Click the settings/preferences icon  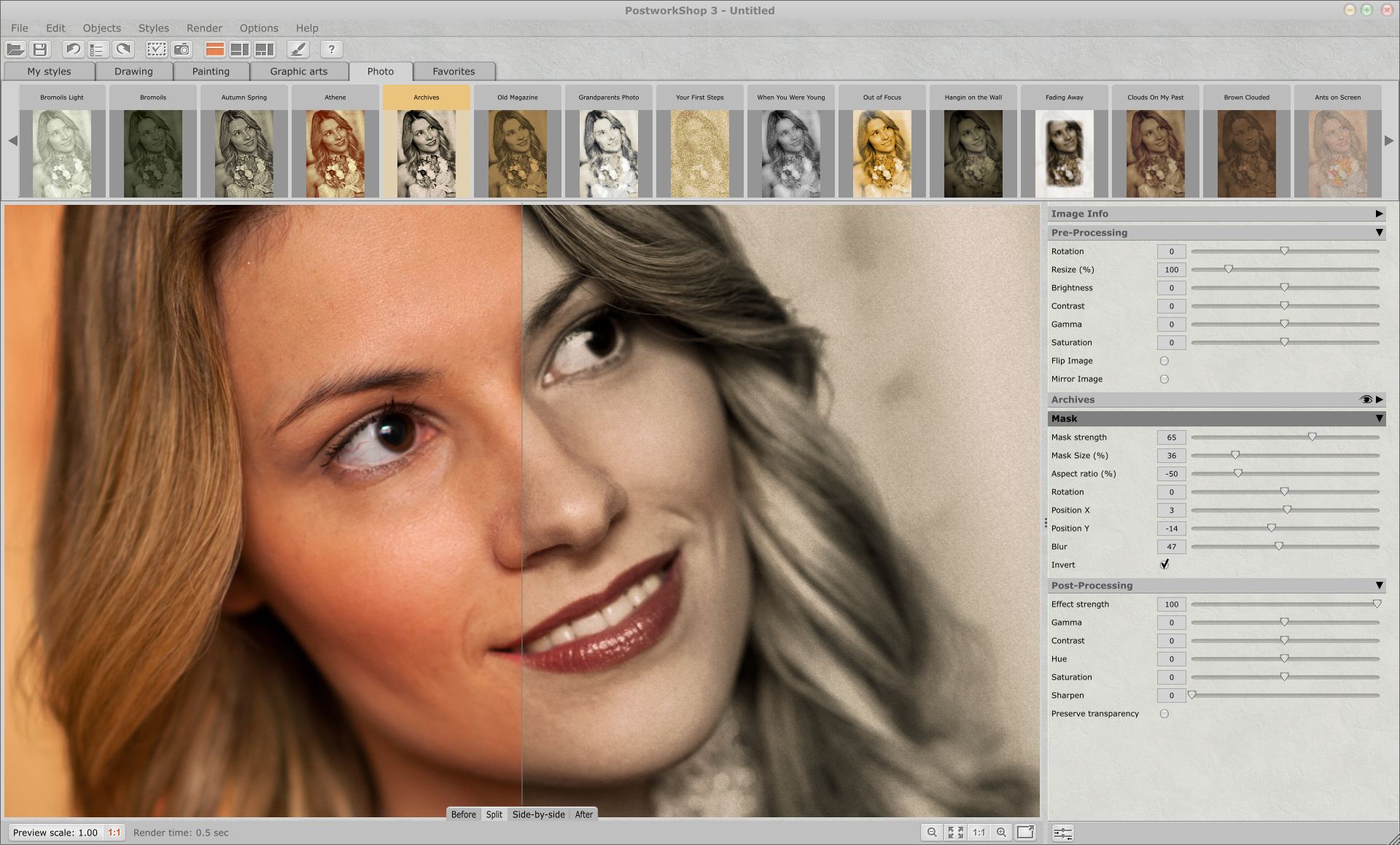[1062, 832]
